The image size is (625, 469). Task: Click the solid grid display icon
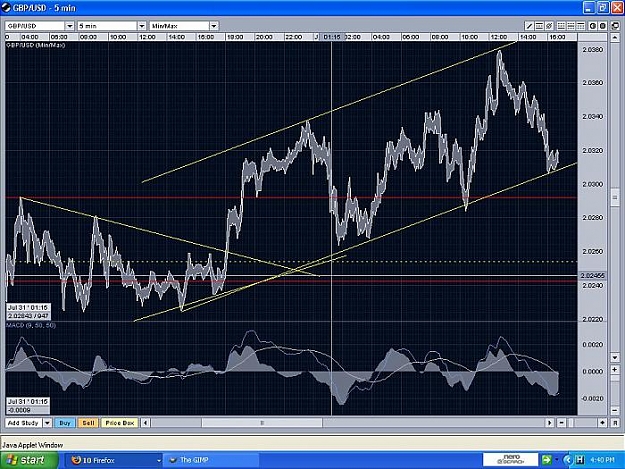coord(561,26)
